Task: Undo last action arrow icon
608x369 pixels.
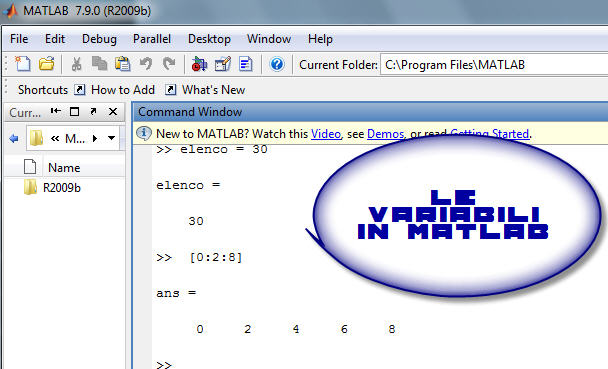Action: pyautogui.click(x=146, y=64)
